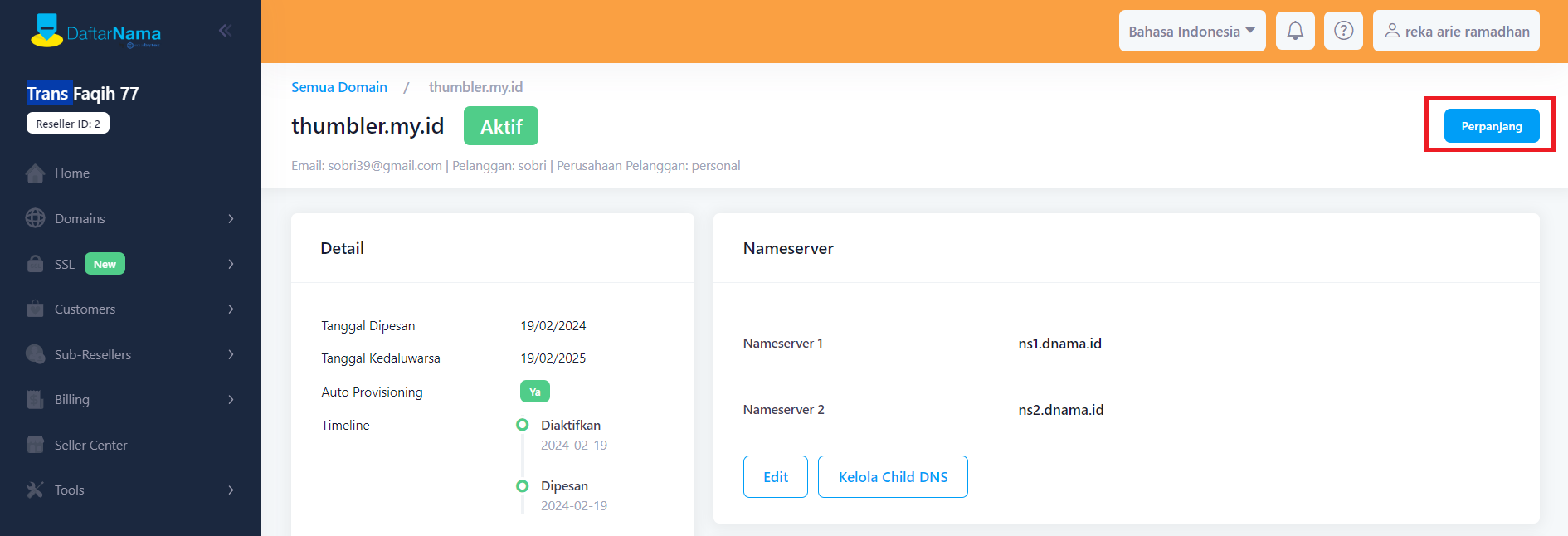Screen dimensions: 1568x536
Task: Click the Nameserver card heading
Action: (x=788, y=248)
